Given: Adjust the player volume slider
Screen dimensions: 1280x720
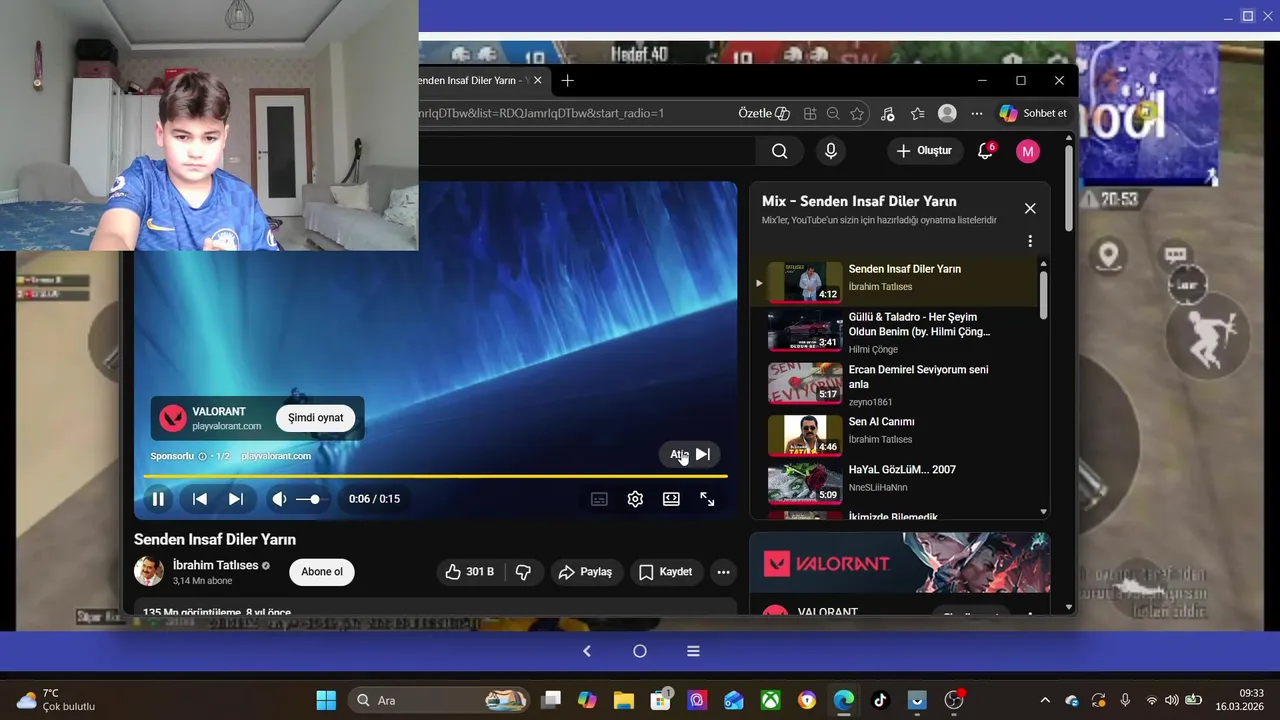Looking at the screenshot, I should pos(309,499).
